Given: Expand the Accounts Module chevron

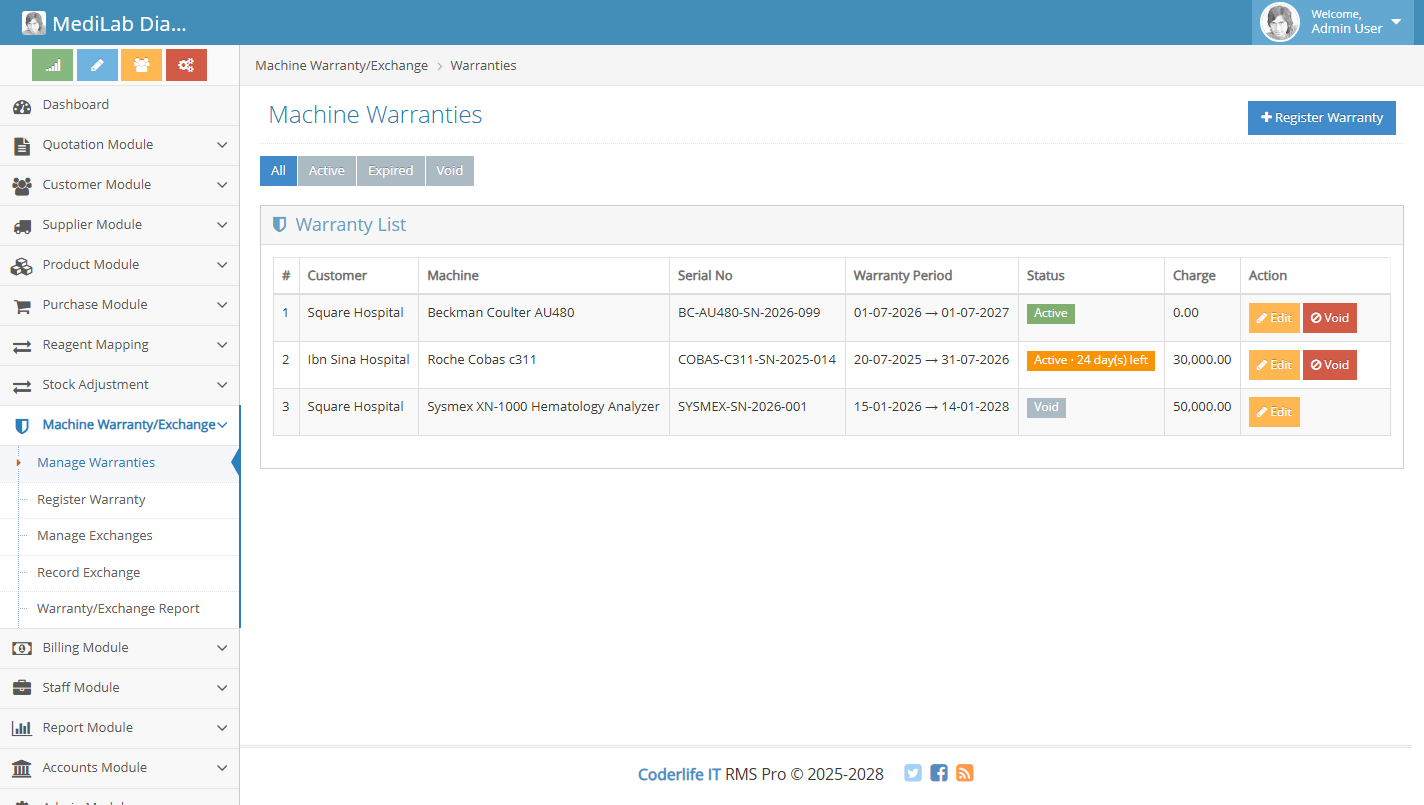Looking at the screenshot, I should point(222,768).
